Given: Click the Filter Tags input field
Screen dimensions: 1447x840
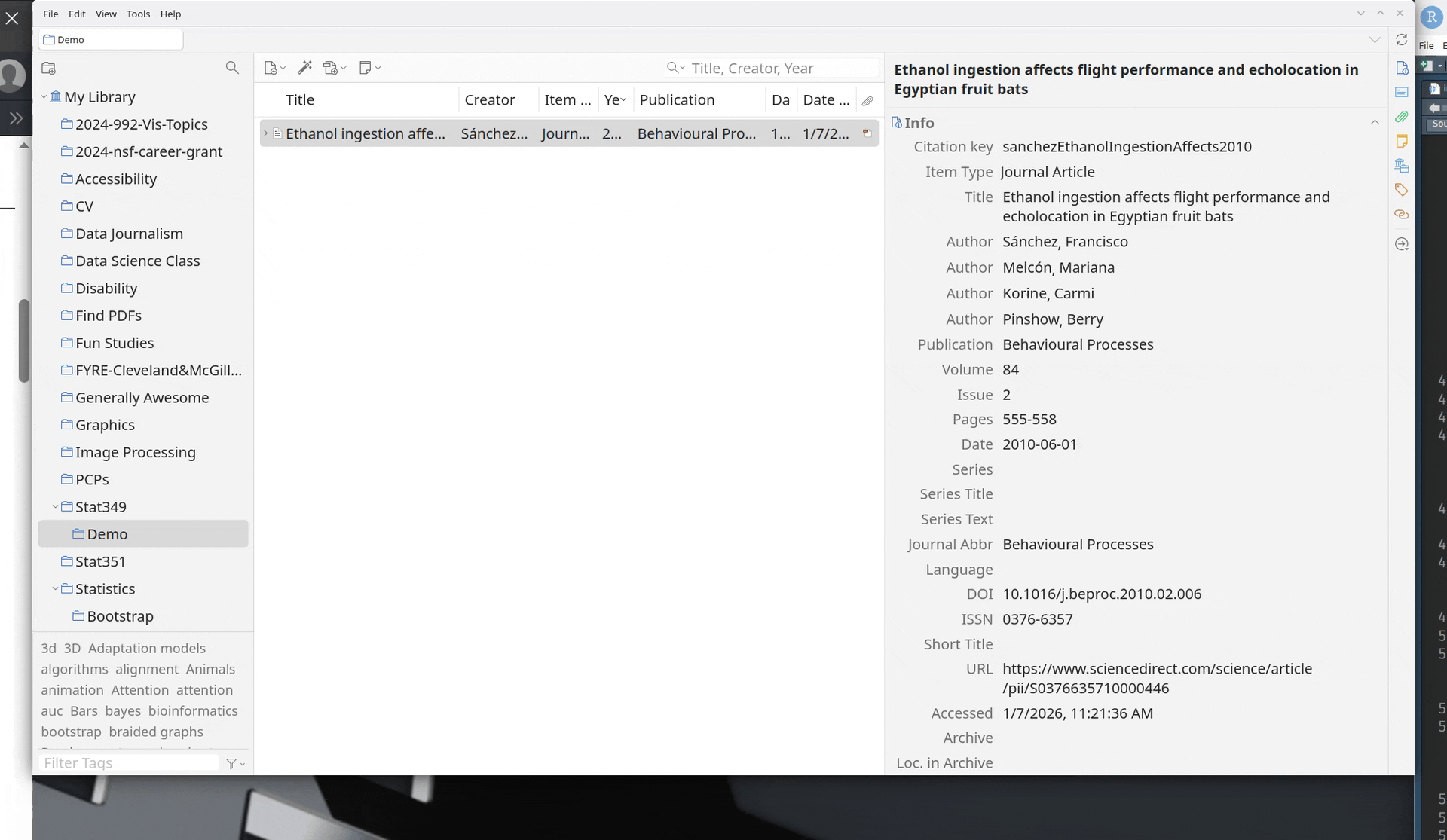Looking at the screenshot, I should pos(128,763).
